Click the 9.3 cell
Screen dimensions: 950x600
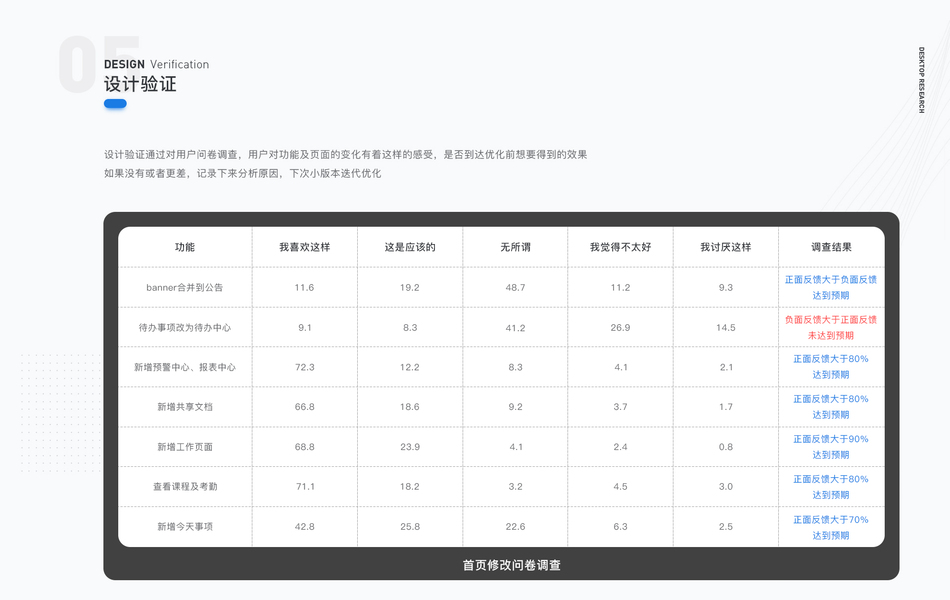click(726, 287)
